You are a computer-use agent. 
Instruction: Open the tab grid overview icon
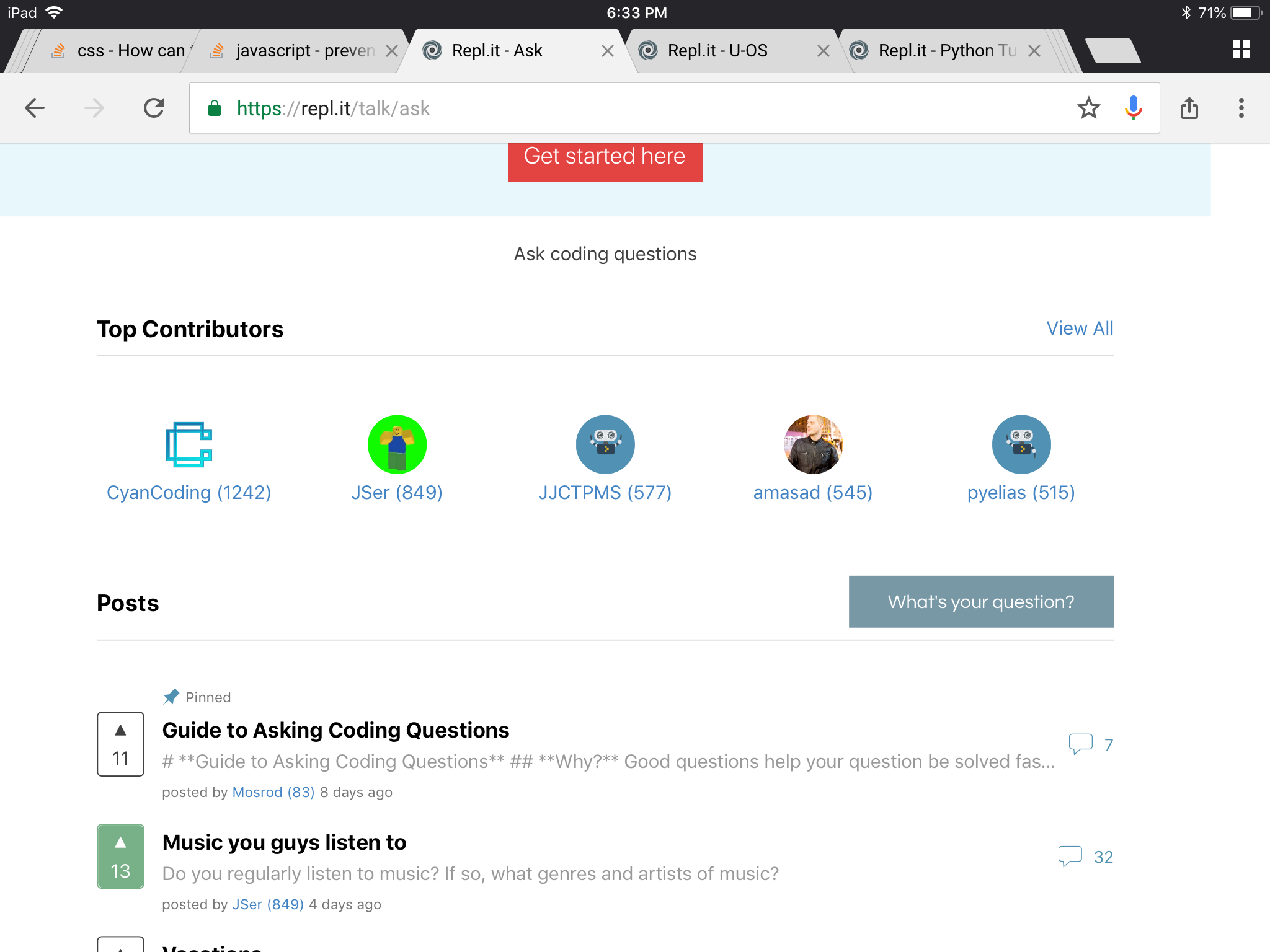pos(1241,50)
